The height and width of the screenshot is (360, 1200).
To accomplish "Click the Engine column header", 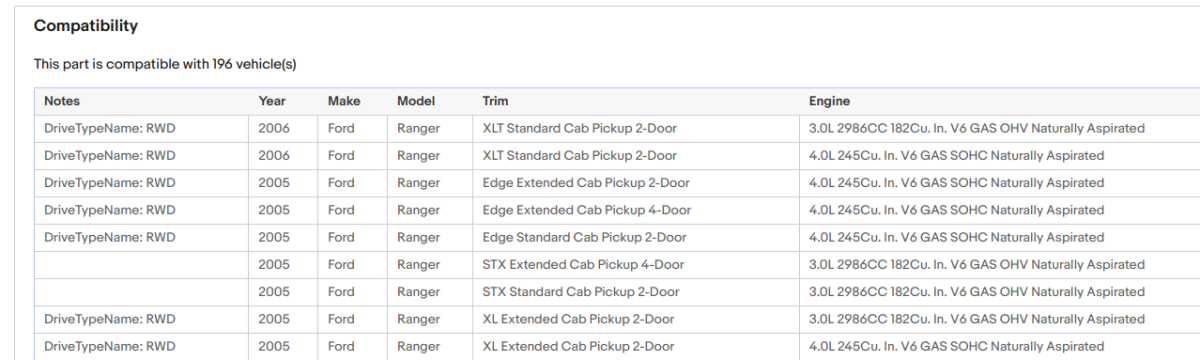I will coord(830,101).
